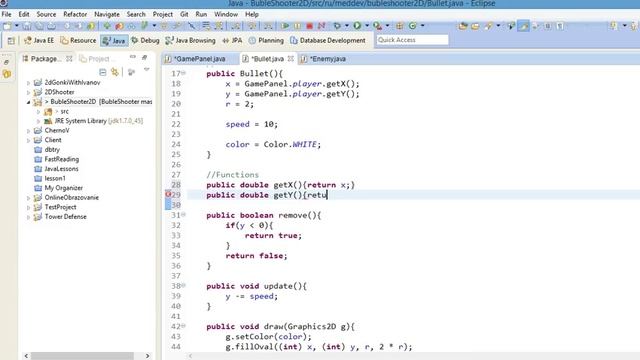Image resolution: width=640 pixels, height=360 pixels.
Task: Click Package Explorer horizontal scrollbar right arrow
Action: tap(147, 356)
